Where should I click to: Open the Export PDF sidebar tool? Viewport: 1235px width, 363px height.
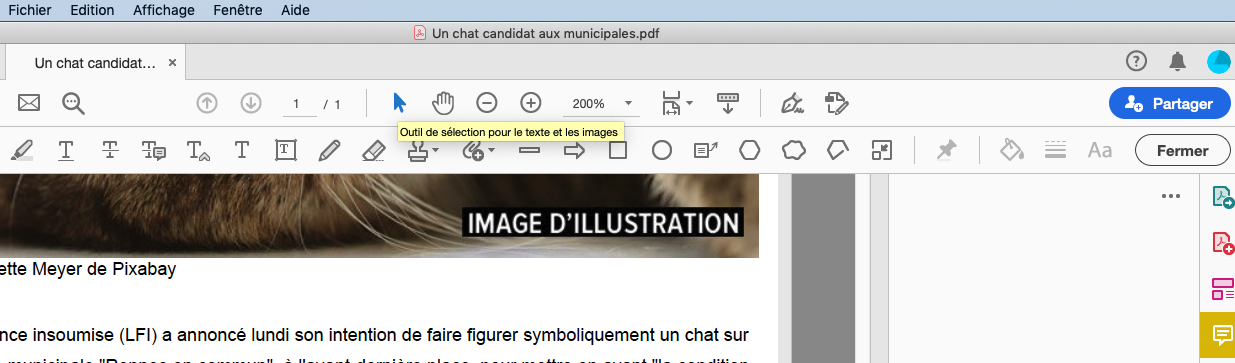coord(1222,196)
